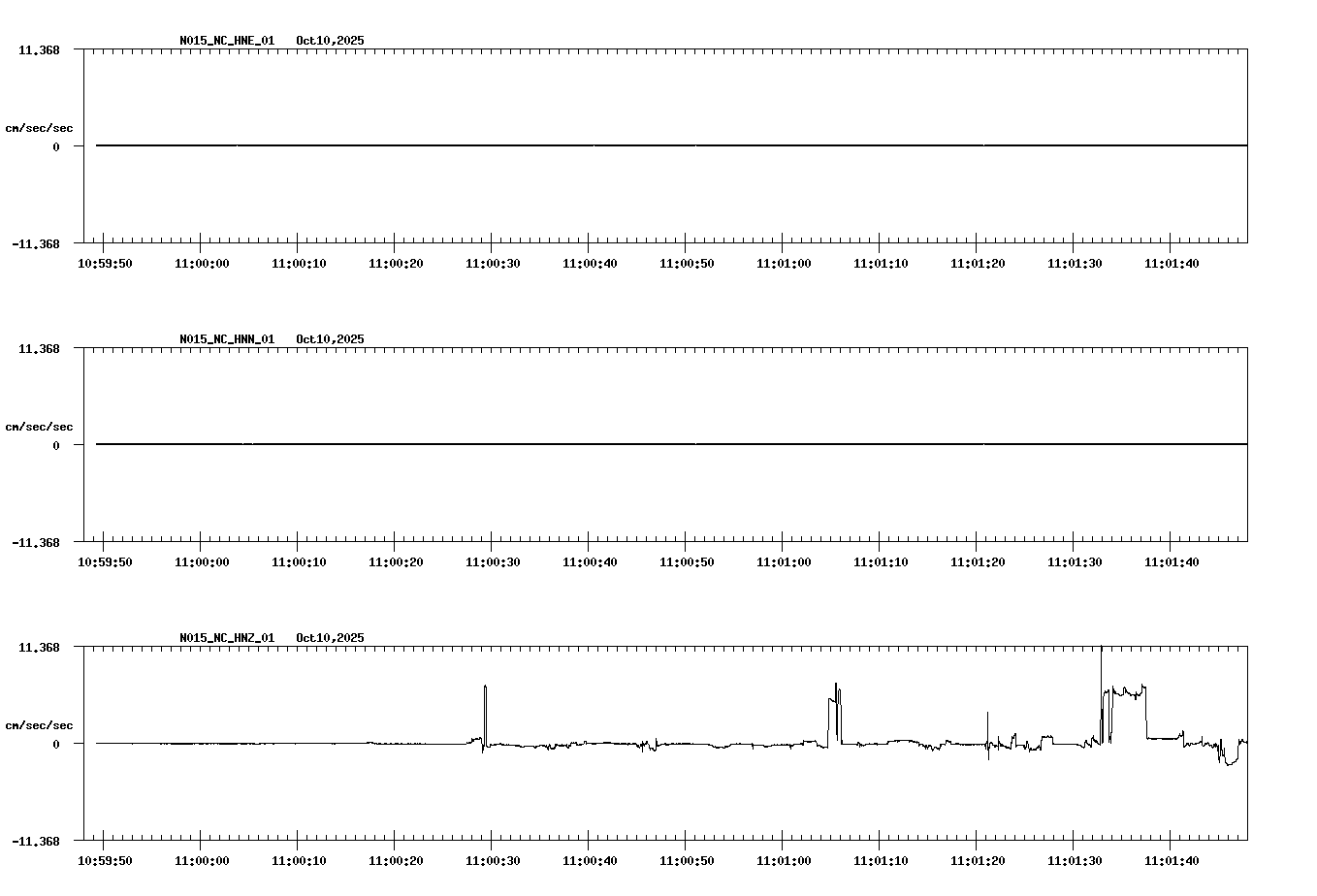
Task: Click the N015_NC_HNE_01 channel label
Action: (226, 41)
